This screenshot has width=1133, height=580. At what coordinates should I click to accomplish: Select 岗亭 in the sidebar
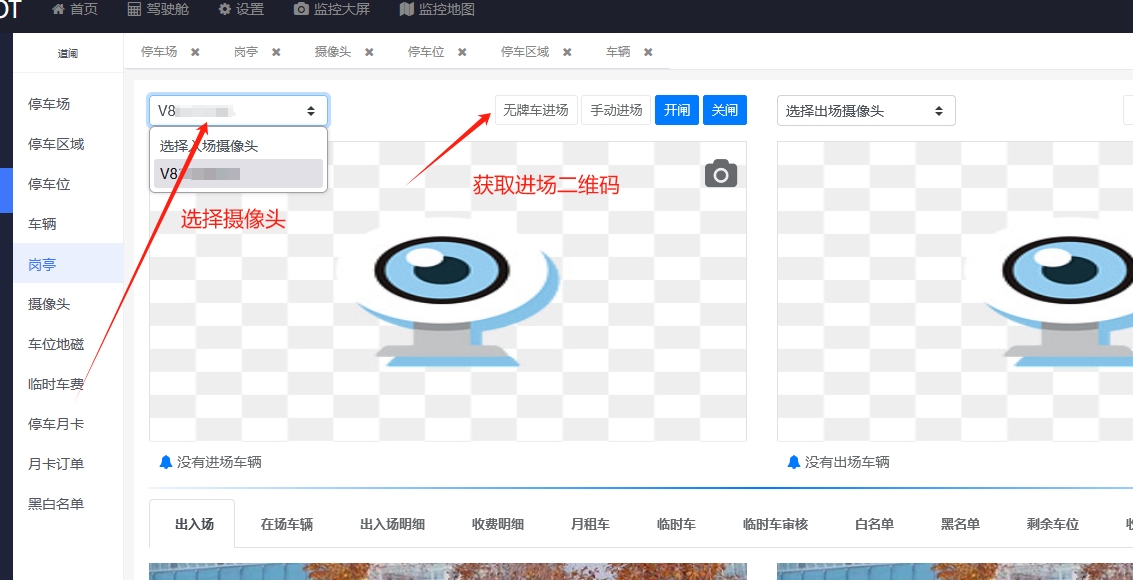(x=68, y=264)
